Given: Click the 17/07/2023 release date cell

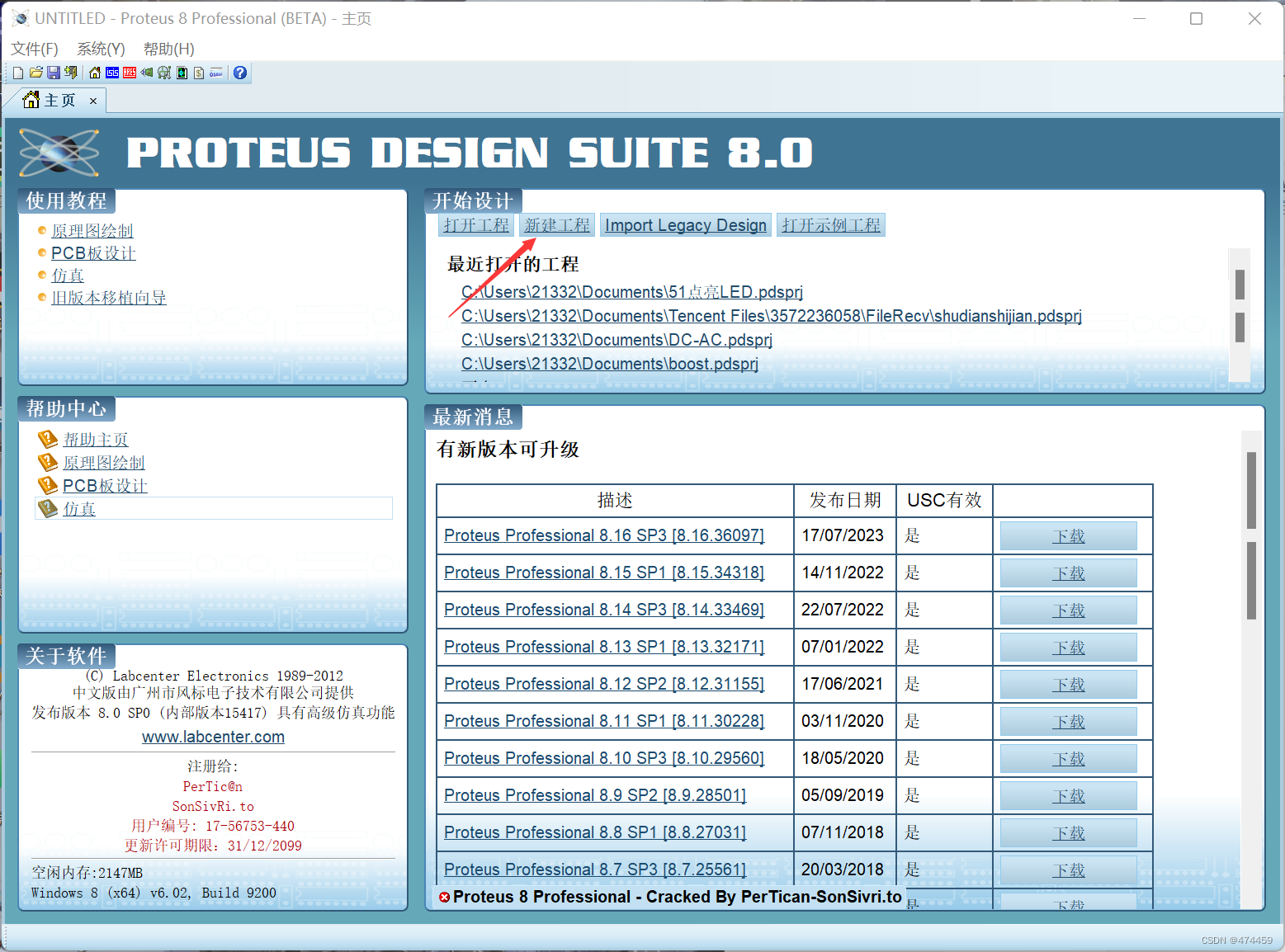Looking at the screenshot, I should (x=843, y=535).
